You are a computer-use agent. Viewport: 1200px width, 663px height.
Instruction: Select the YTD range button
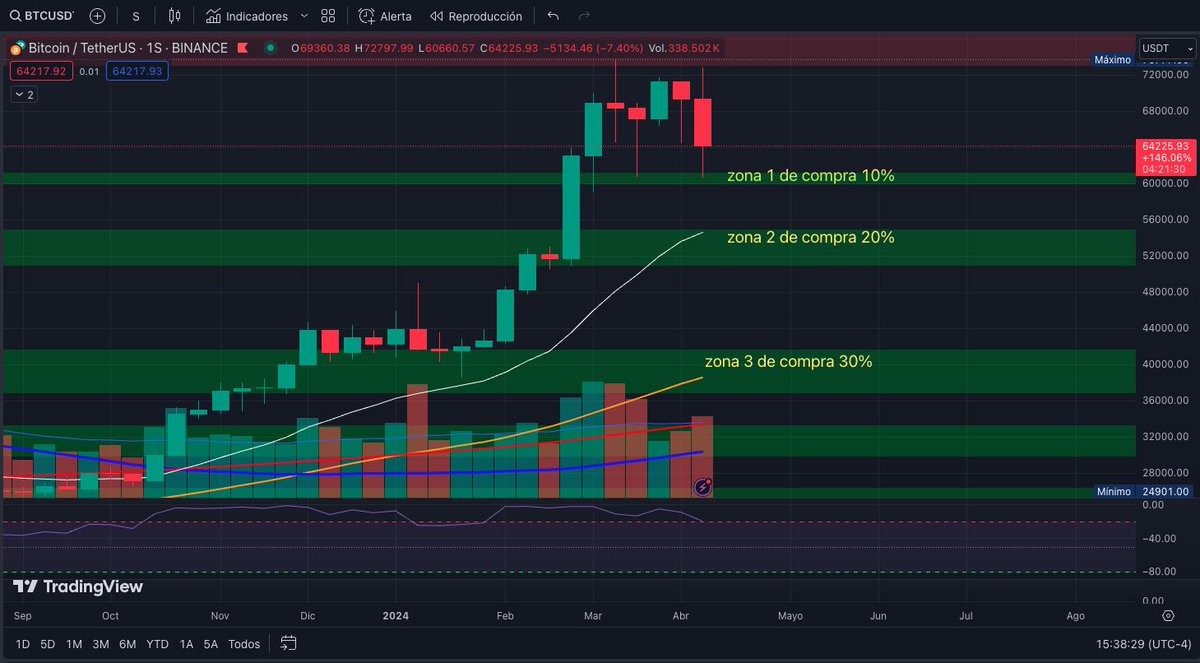157,645
